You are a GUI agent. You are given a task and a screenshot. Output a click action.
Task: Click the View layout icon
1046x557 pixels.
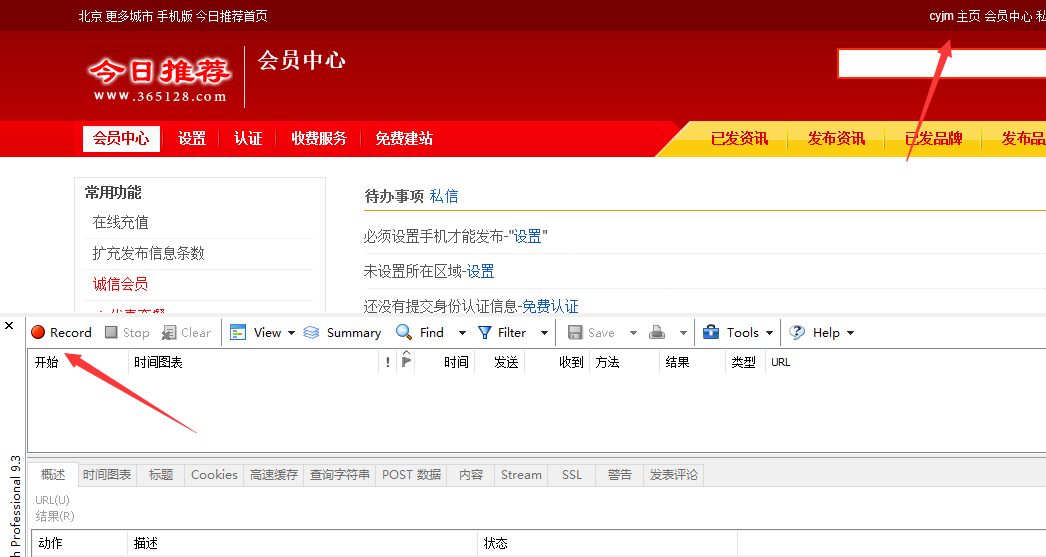(x=238, y=332)
